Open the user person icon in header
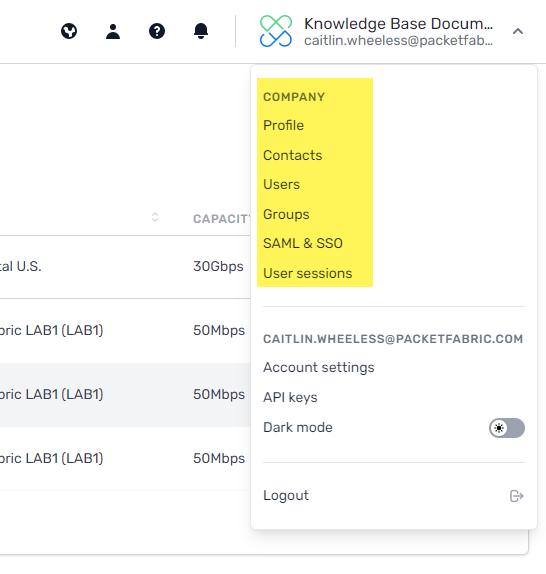Image resolution: width=546 pixels, height=574 pixels. tap(113, 31)
